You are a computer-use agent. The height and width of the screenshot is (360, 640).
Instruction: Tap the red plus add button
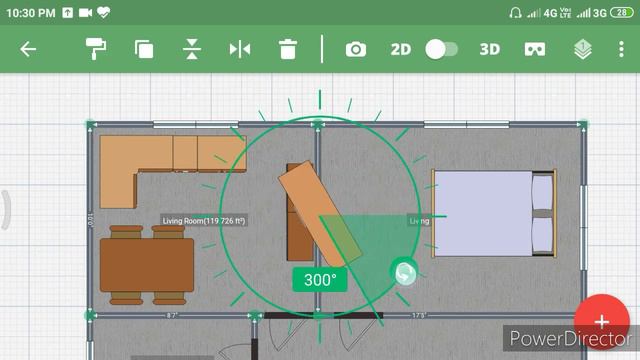point(602,322)
